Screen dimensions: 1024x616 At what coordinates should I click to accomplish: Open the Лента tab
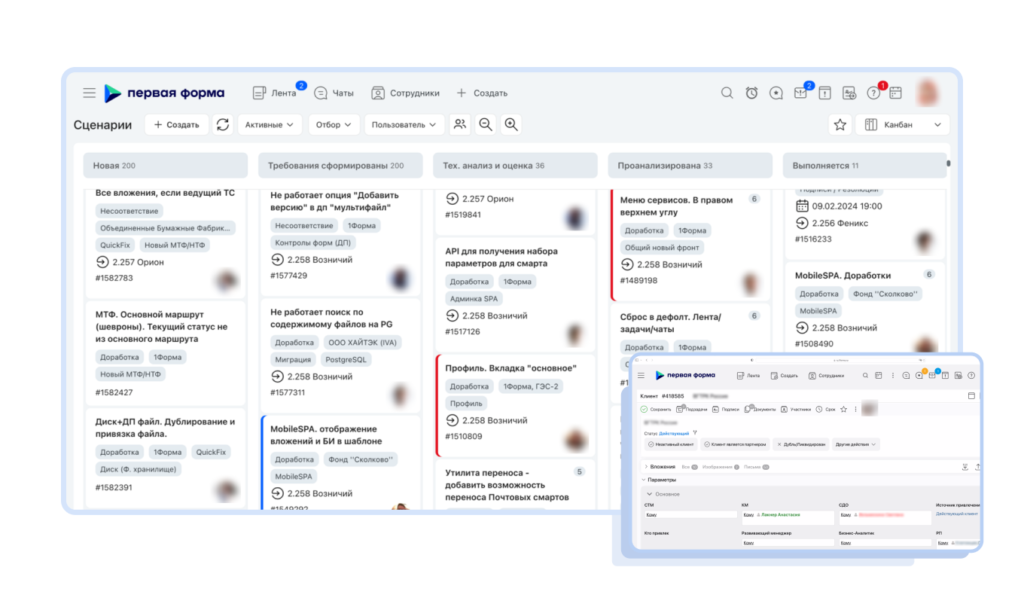275,93
